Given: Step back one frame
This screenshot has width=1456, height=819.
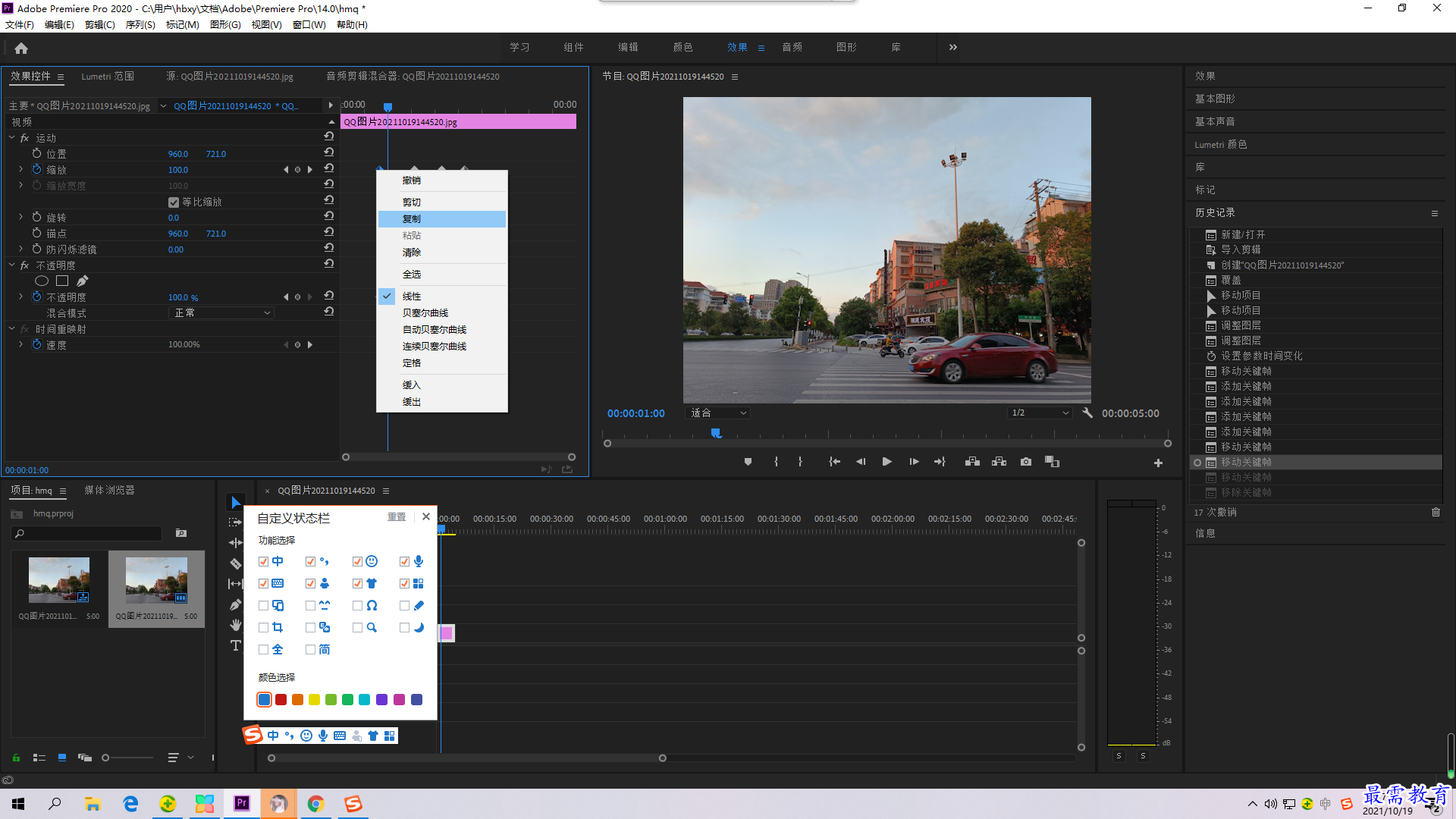Looking at the screenshot, I should [x=861, y=462].
